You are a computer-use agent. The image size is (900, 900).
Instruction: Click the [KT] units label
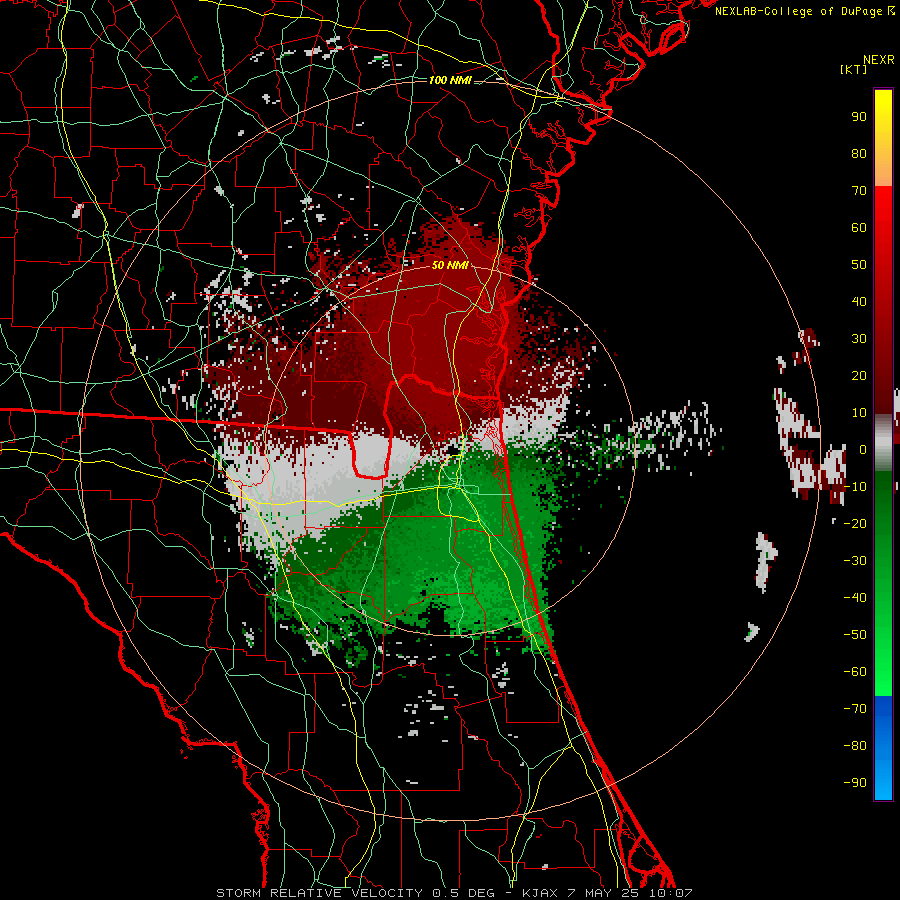point(854,69)
